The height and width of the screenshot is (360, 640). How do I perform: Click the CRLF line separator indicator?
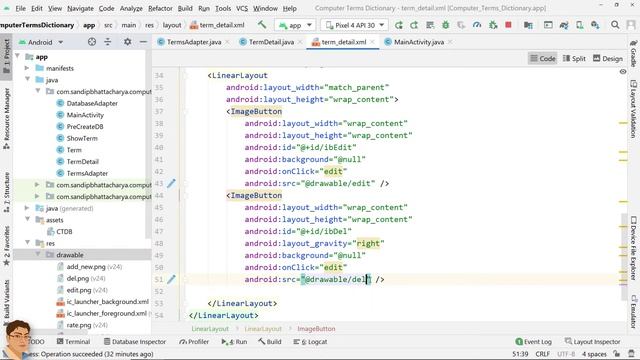pyautogui.click(x=542, y=354)
